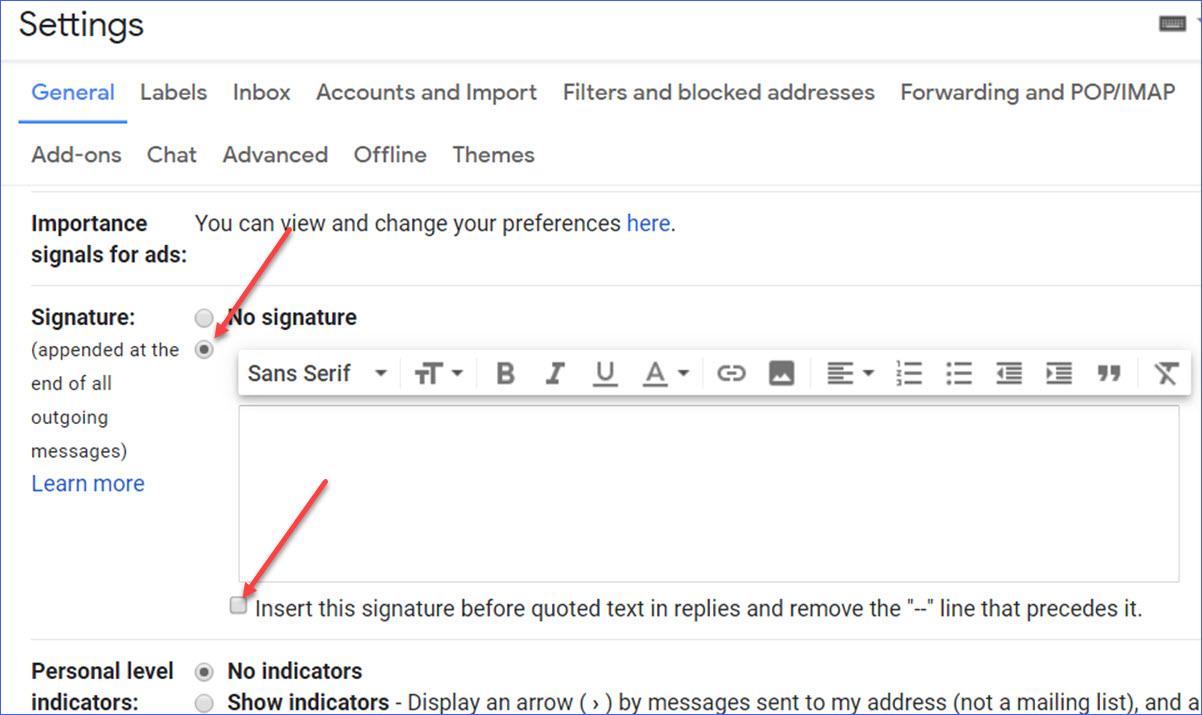Choose Show indicators for personal level indicators
The width and height of the screenshot is (1202, 715).
click(x=204, y=703)
